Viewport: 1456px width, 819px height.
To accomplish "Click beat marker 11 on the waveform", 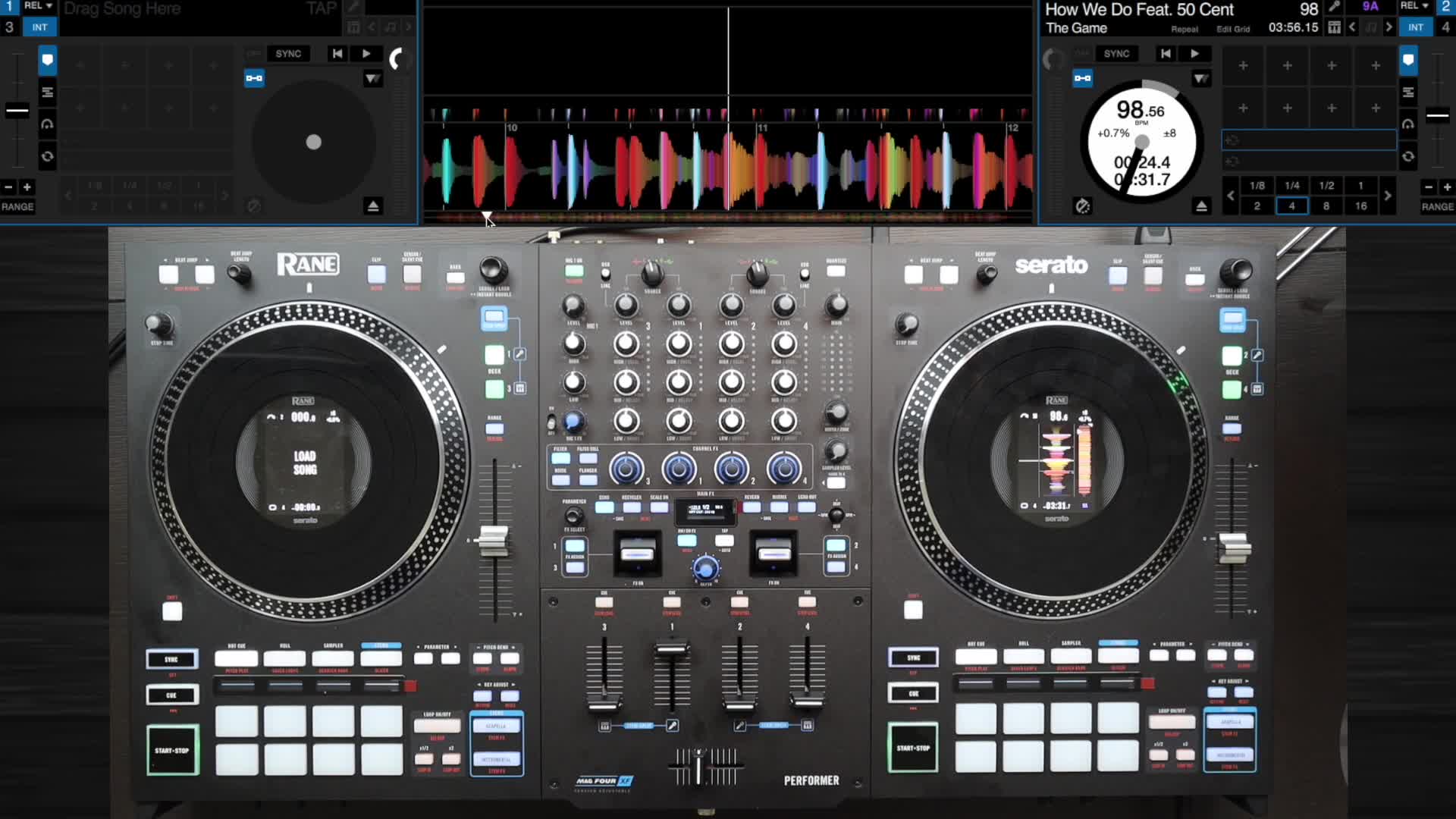I will click(762, 128).
